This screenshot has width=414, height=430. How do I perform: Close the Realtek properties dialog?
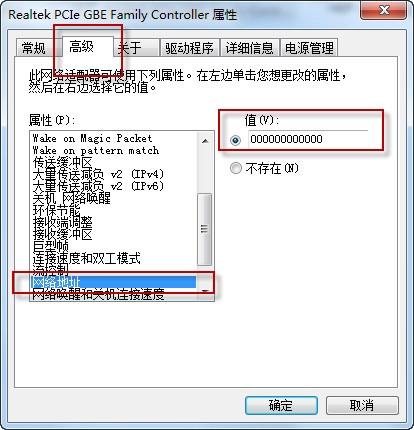tap(383, 11)
